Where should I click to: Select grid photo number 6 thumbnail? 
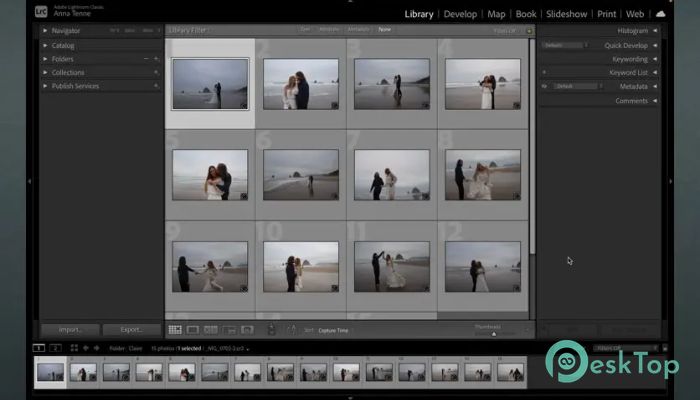pyautogui.click(x=301, y=175)
